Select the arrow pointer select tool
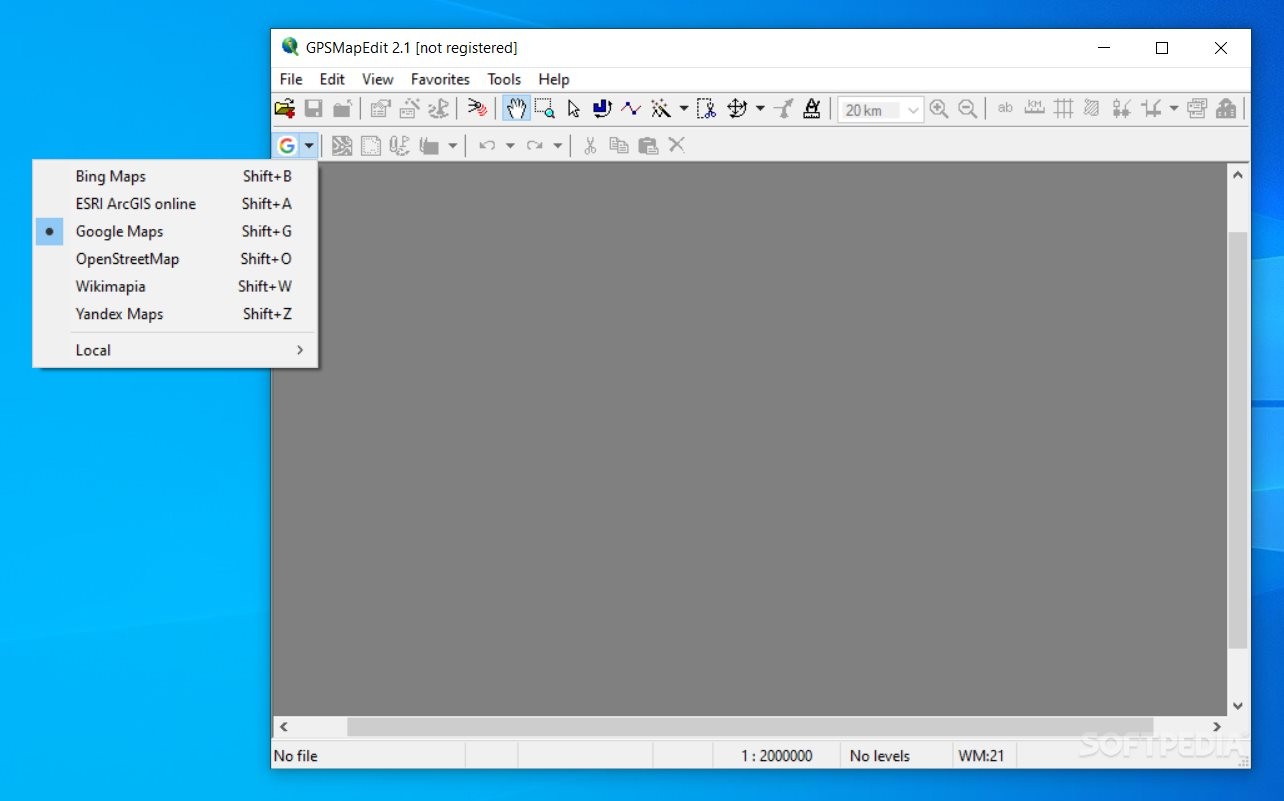 [573, 109]
